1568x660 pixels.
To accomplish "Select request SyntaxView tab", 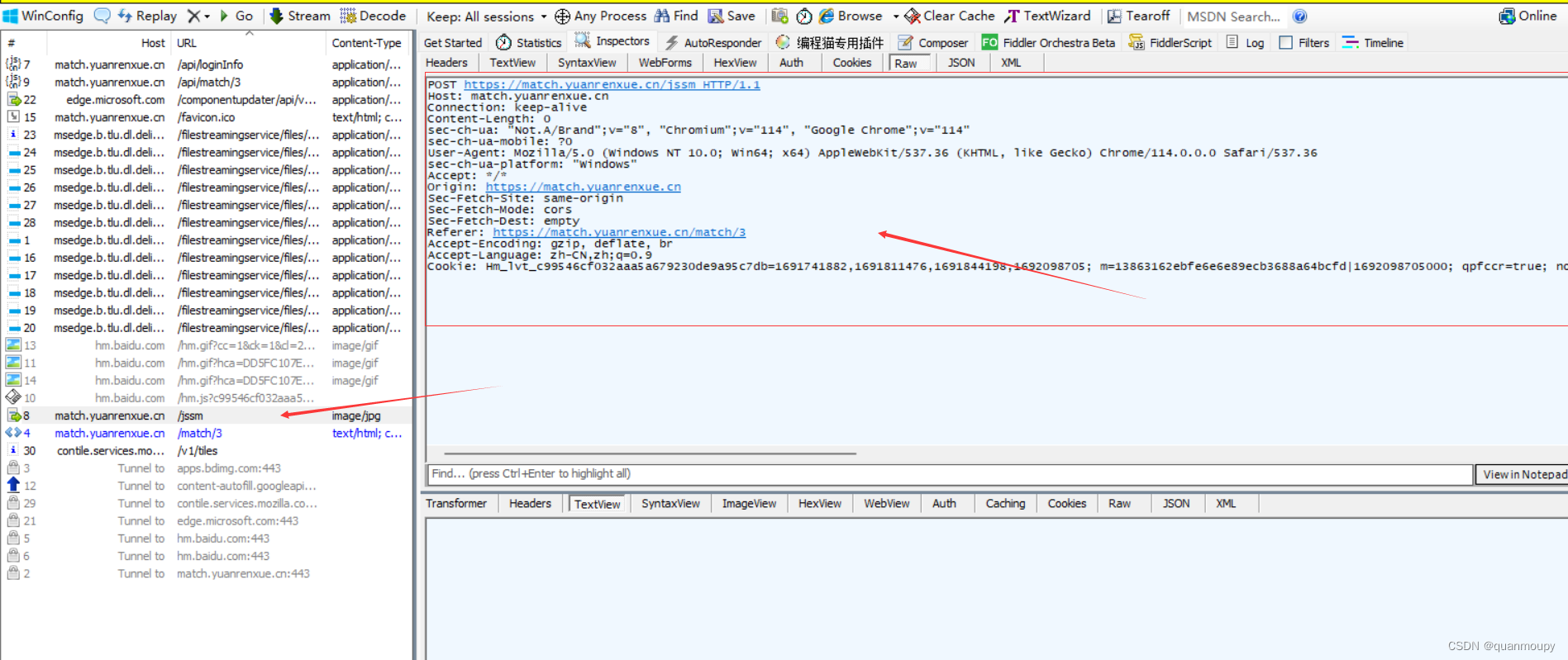I will pos(587,63).
